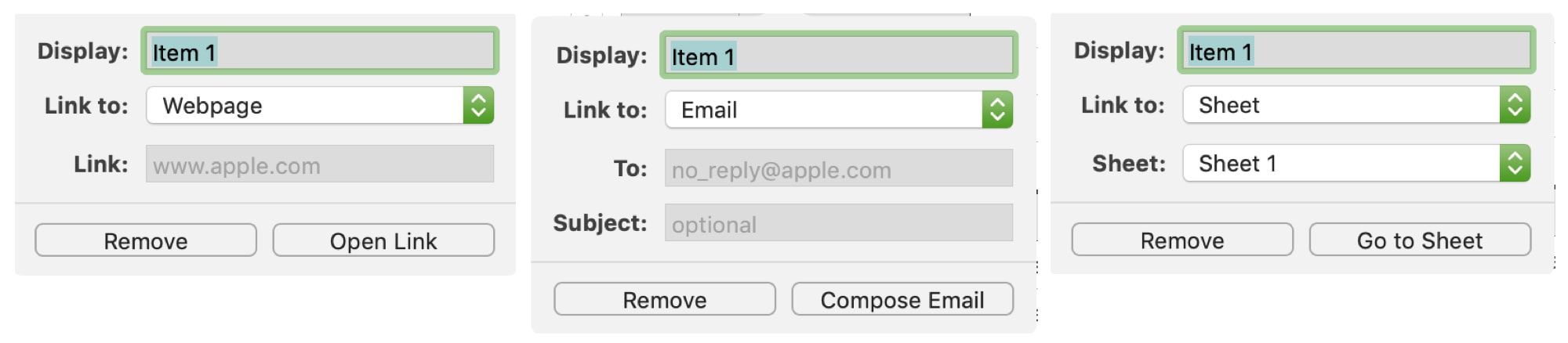
Task: Click the green arrows beside Link to Sheet
Action: coord(1515,105)
